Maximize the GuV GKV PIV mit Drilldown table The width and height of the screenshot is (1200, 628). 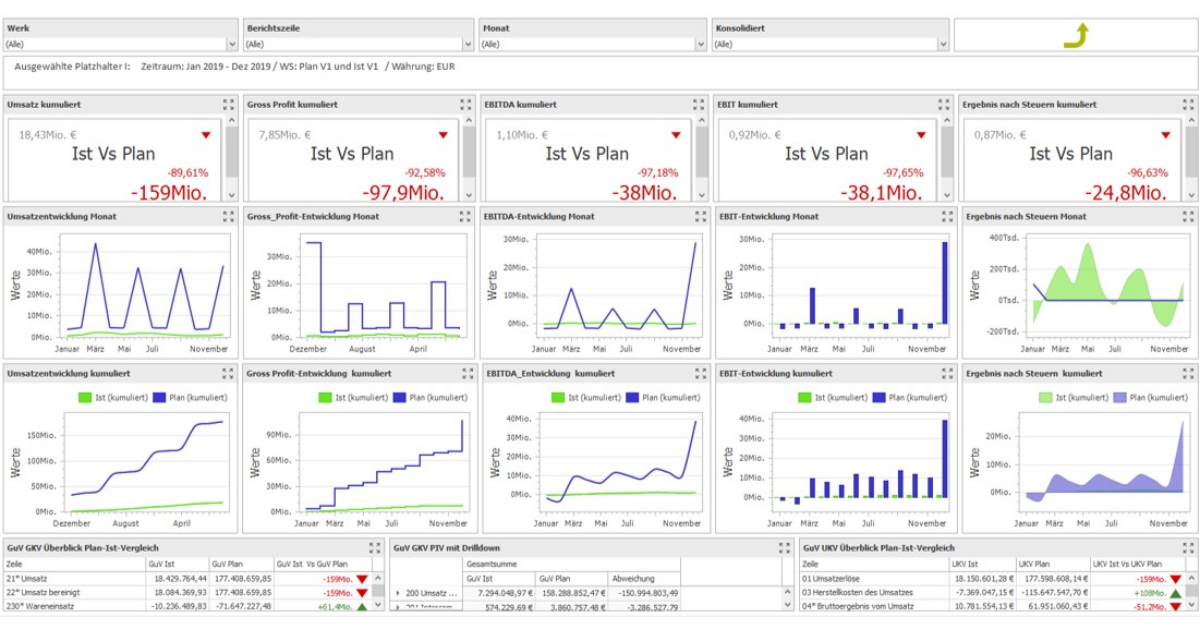click(x=785, y=548)
